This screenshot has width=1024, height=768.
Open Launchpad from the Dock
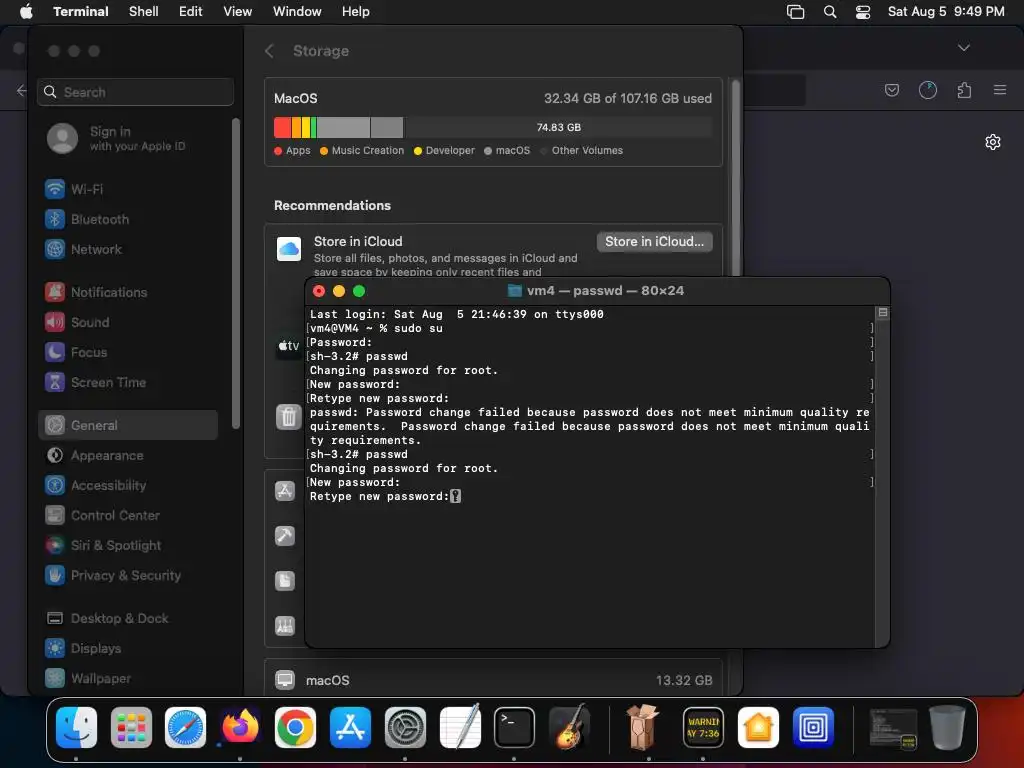coord(131,728)
